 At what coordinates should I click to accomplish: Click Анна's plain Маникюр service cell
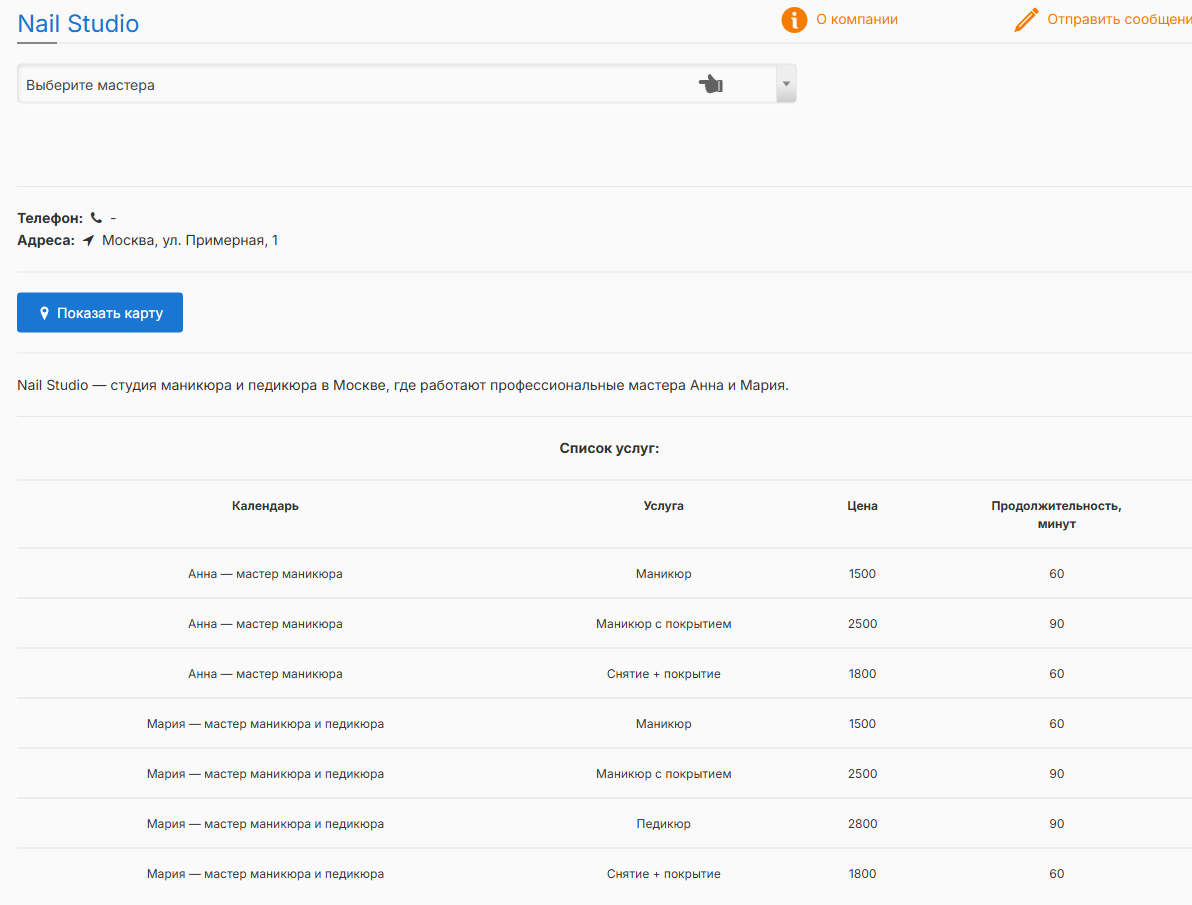pyautogui.click(x=664, y=574)
